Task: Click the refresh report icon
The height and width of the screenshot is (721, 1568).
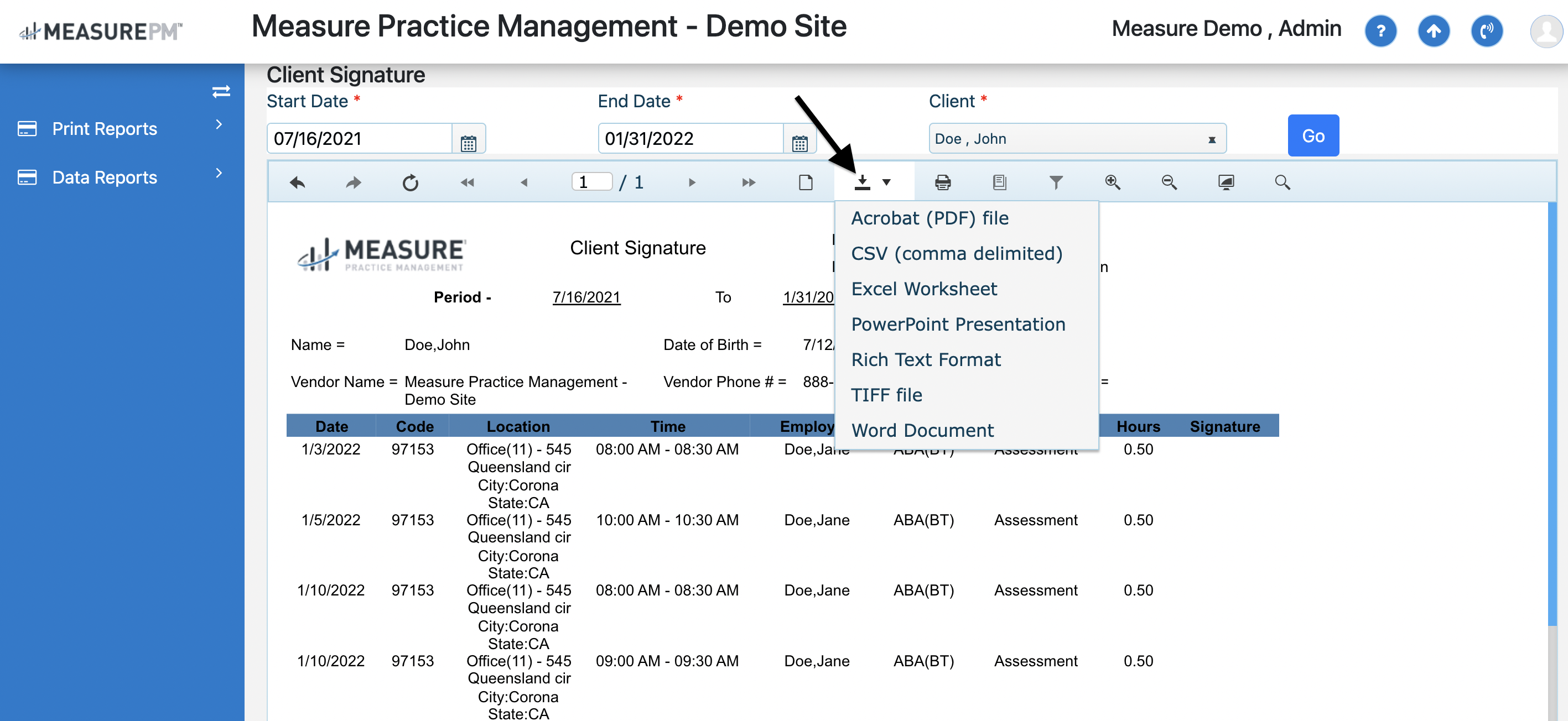Action: (411, 182)
